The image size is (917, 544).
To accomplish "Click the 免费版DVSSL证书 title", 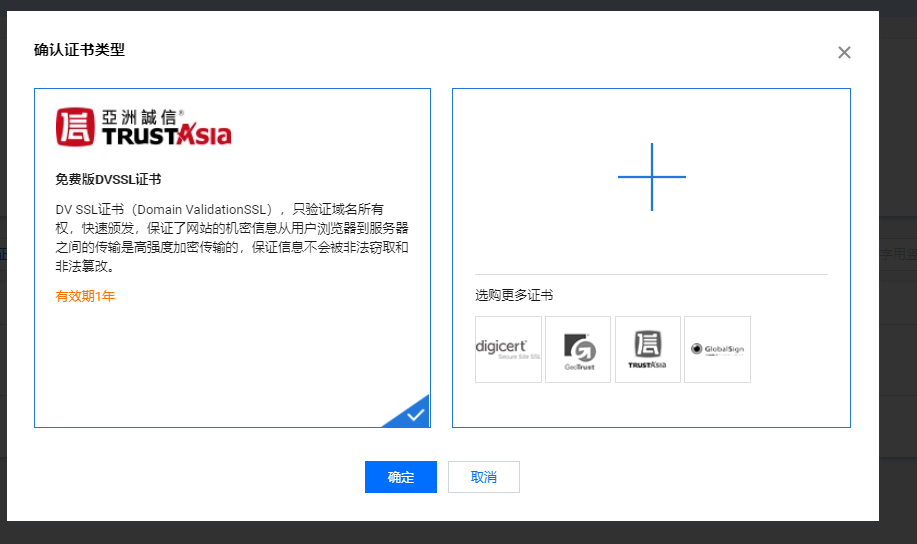I will (x=108, y=180).
